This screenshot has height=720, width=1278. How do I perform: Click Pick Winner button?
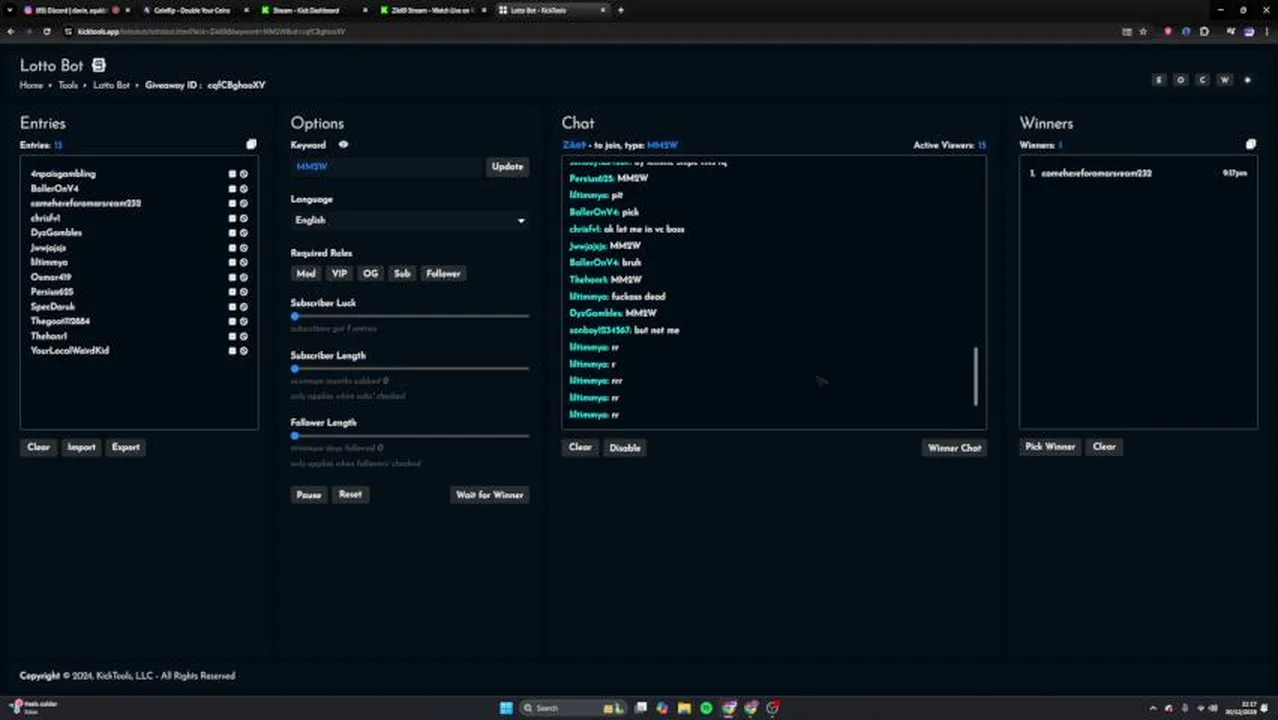(x=1050, y=447)
